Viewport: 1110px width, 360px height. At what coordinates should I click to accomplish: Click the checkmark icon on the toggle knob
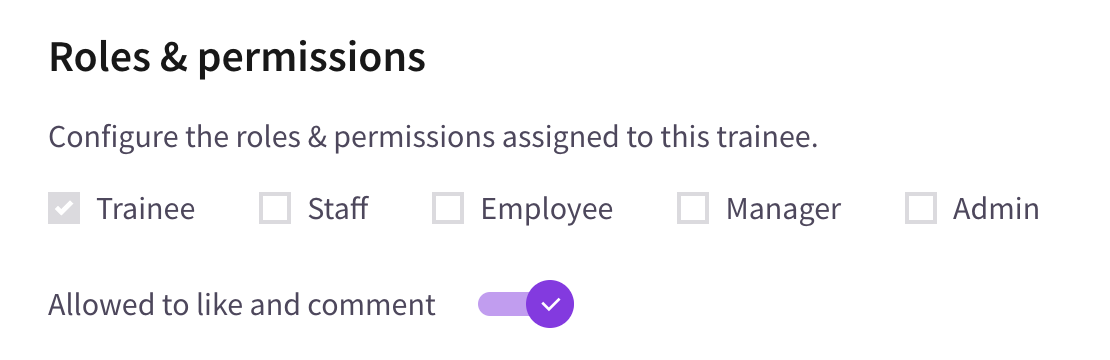[x=550, y=304]
